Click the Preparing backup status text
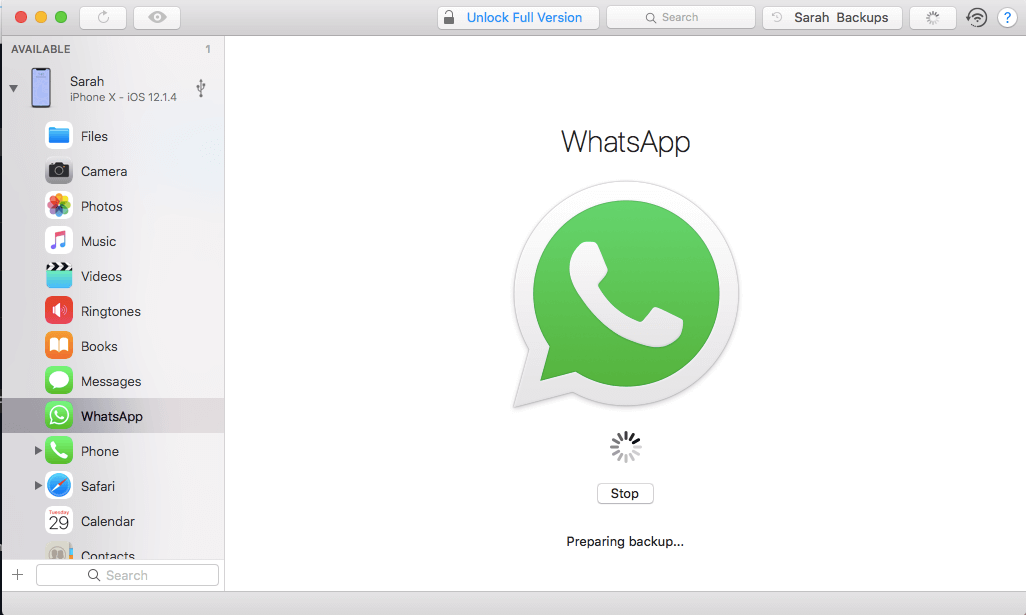This screenshot has height=615, width=1026. pyautogui.click(x=625, y=541)
